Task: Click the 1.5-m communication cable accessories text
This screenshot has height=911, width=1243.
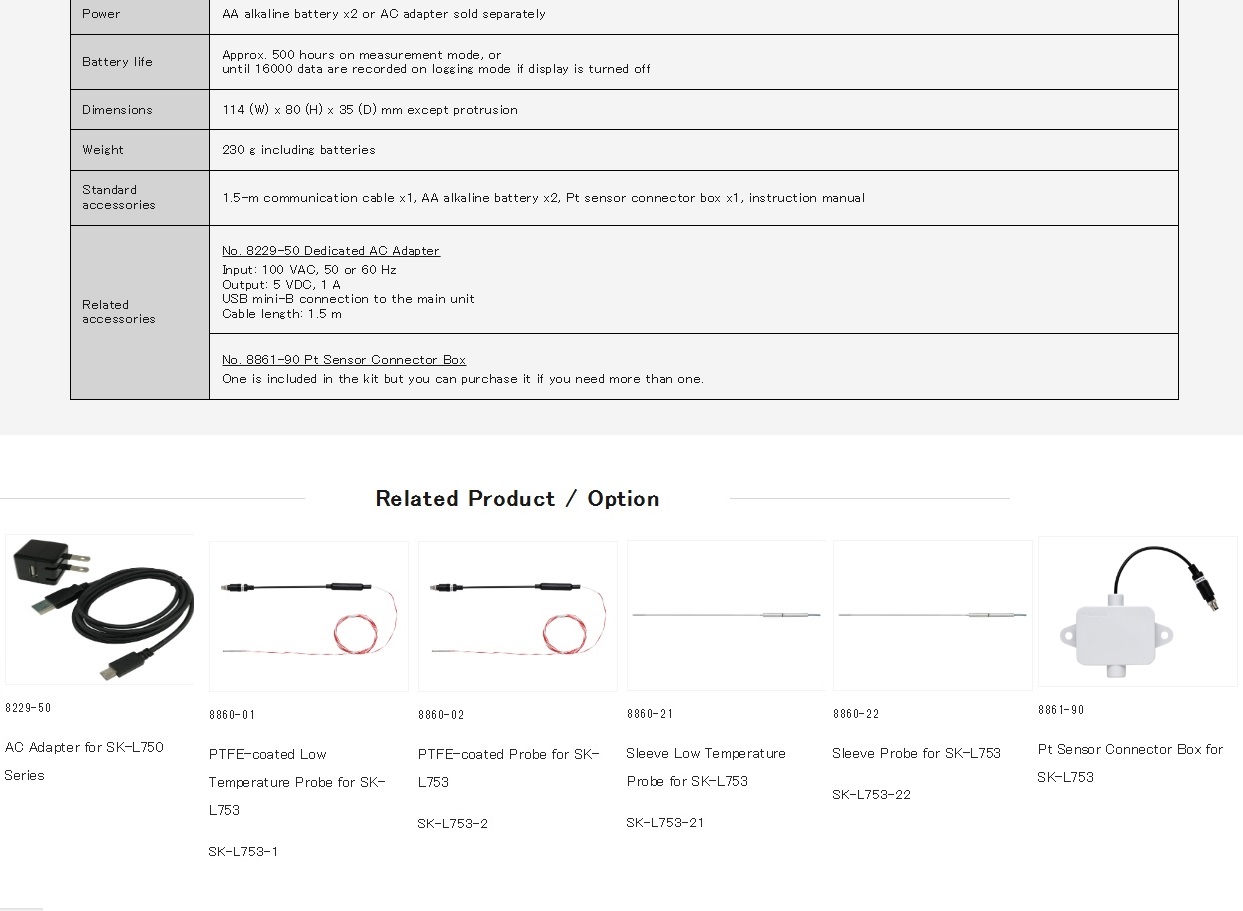Action: pos(543,198)
